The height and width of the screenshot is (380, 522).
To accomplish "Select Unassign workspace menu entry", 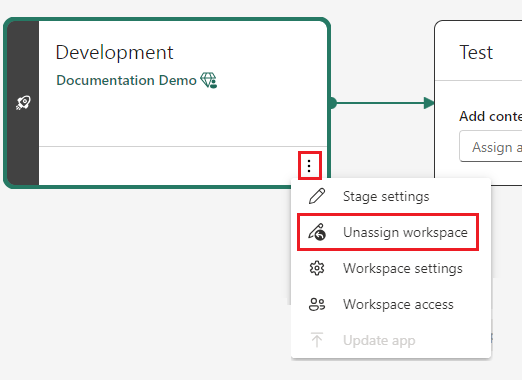I will point(388,232).
